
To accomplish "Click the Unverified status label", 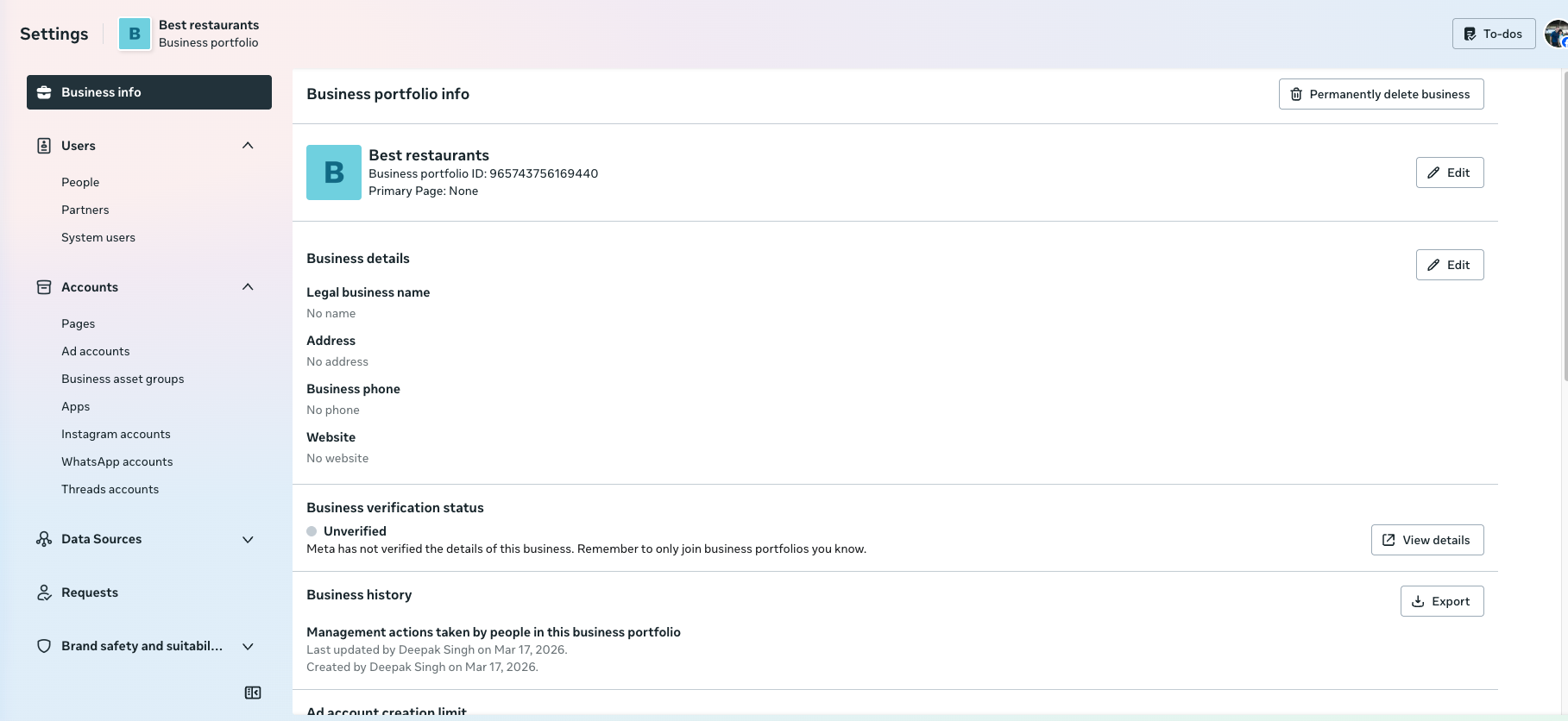I will [x=355, y=531].
